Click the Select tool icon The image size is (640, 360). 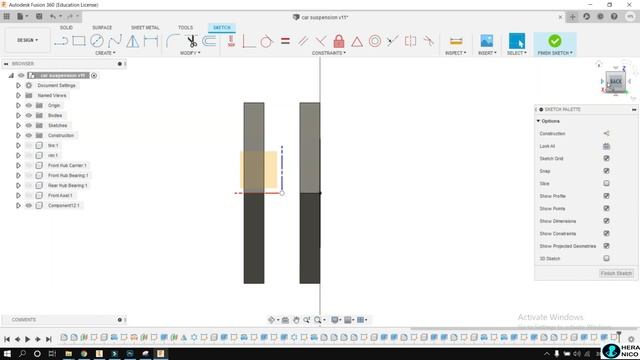(517, 41)
